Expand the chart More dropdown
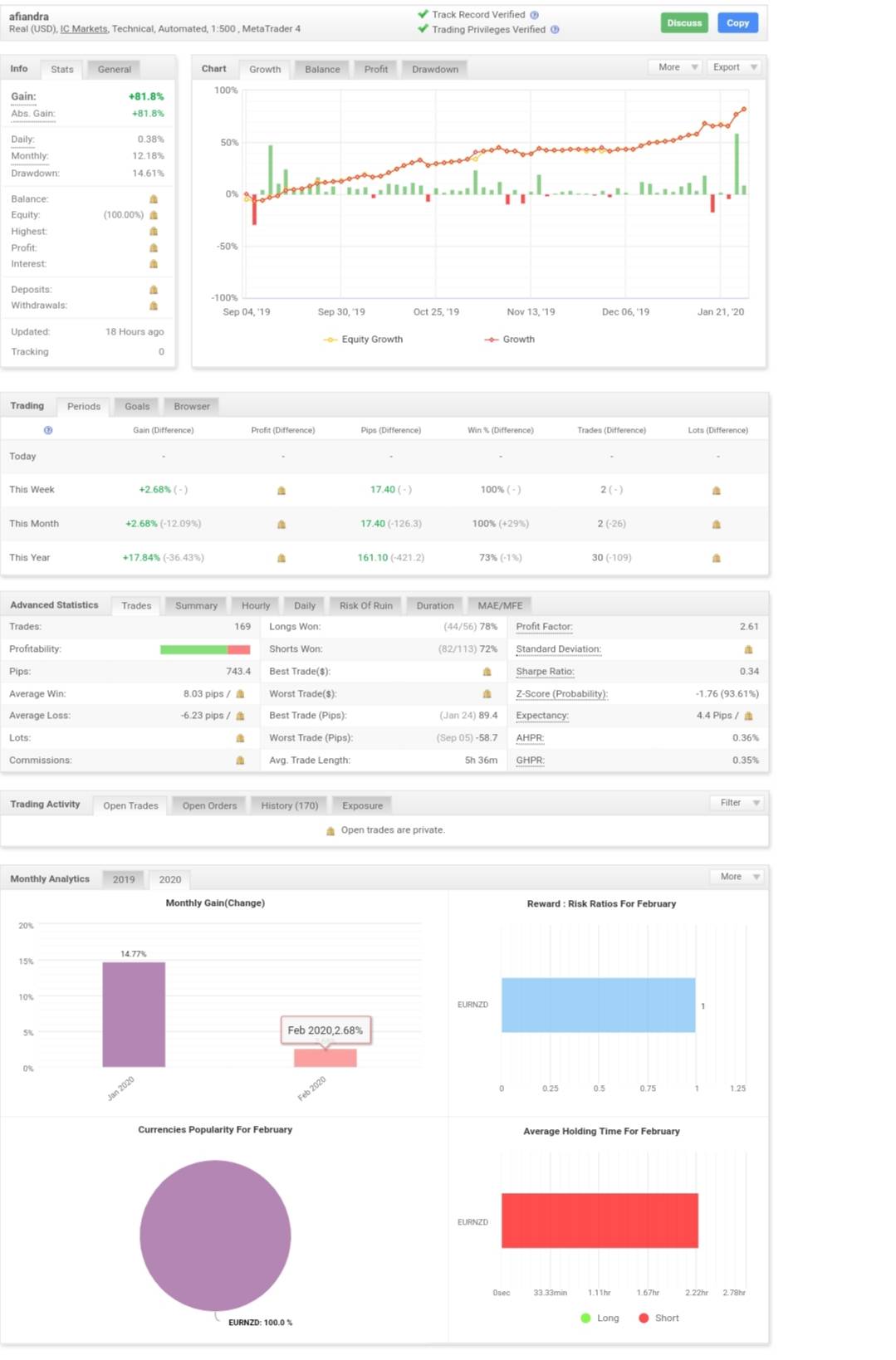Viewport: 896px width, 1360px height. [x=674, y=67]
